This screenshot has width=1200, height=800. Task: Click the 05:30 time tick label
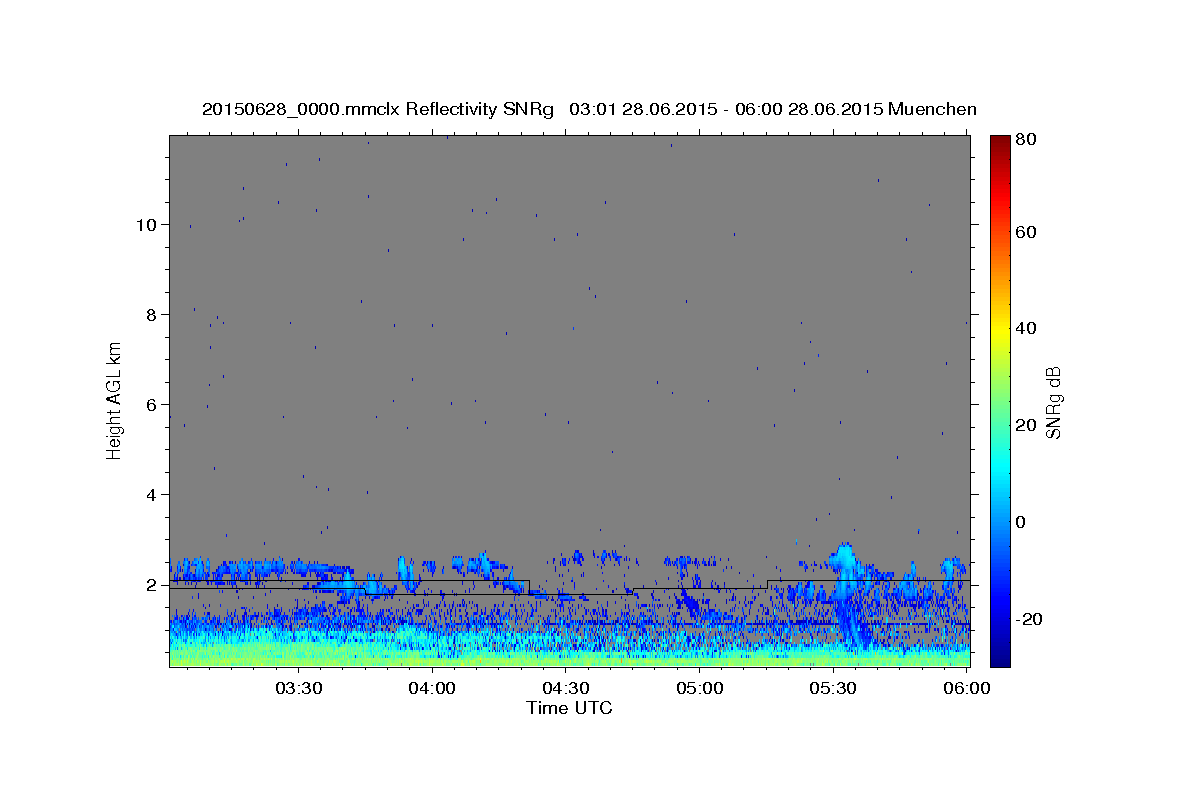point(833,689)
